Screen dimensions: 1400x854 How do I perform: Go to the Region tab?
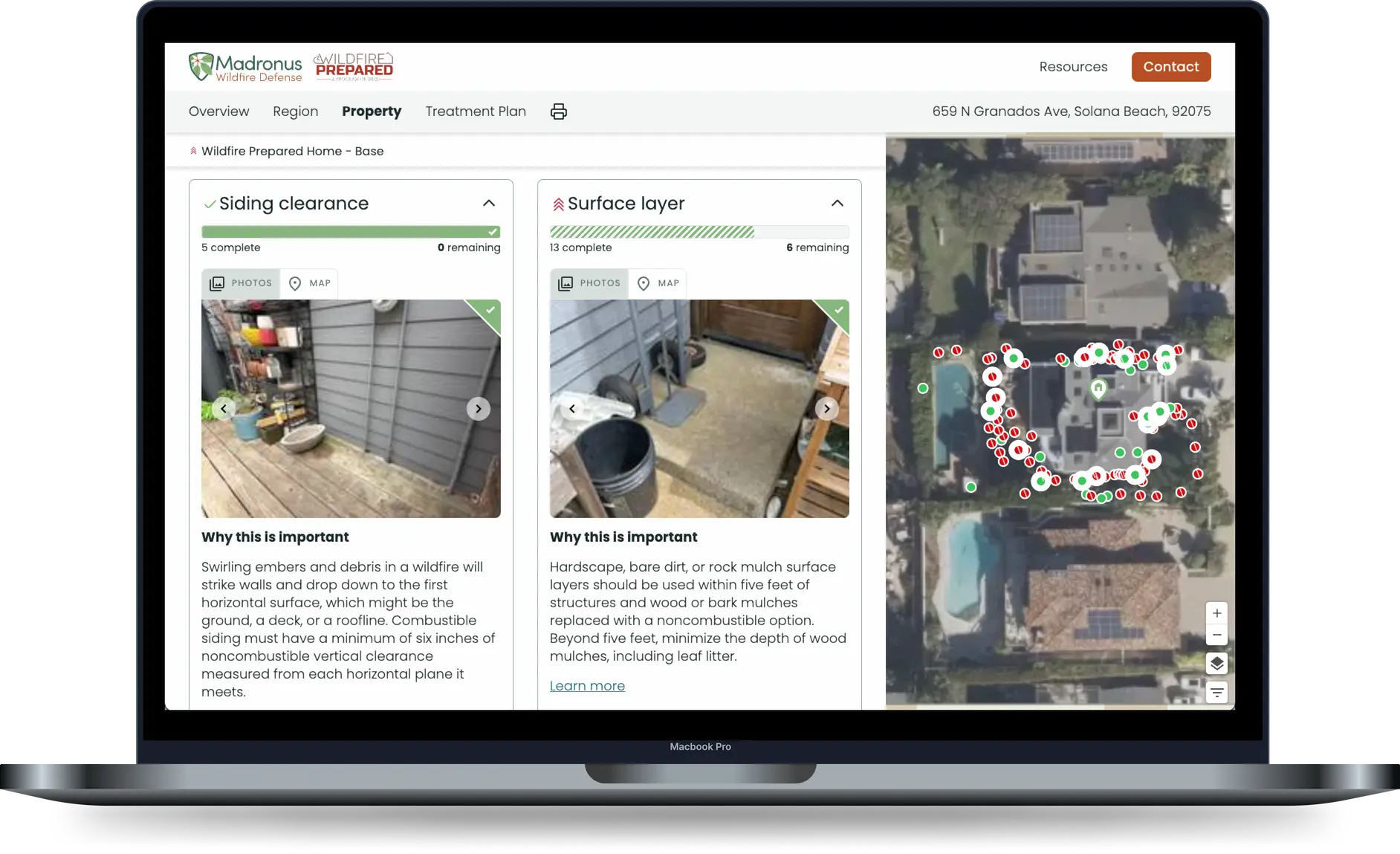(x=295, y=111)
